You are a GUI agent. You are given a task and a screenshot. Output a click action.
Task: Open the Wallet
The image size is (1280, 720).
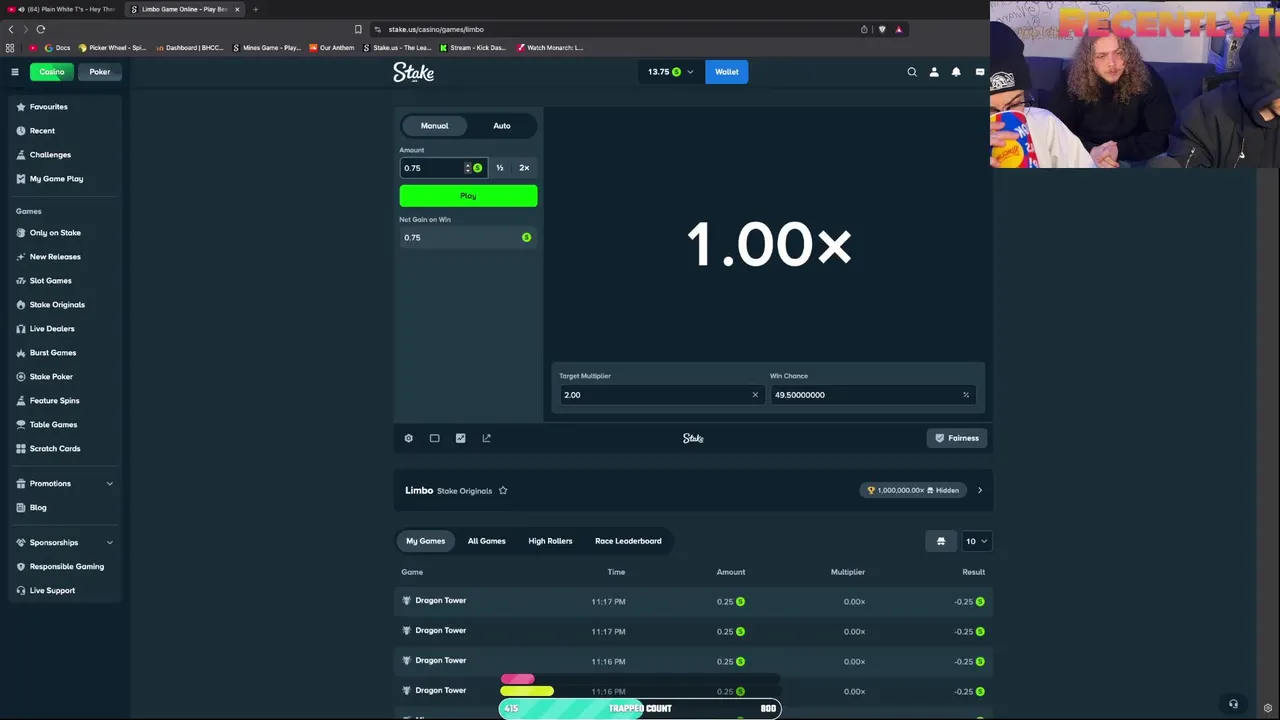727,72
